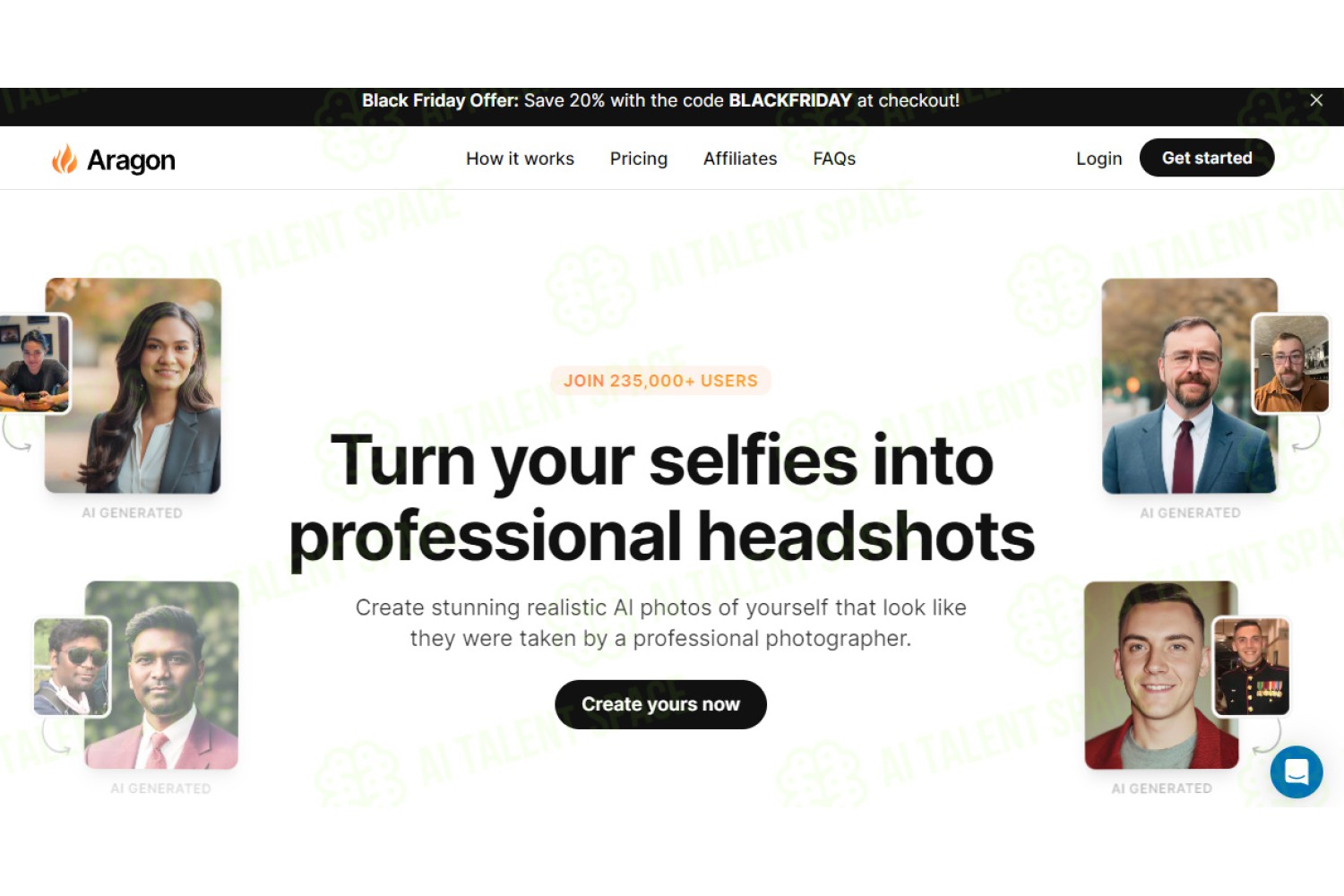Select the sunglasses selfie thumbnail
This screenshot has height=896, width=1344.
coord(72,667)
